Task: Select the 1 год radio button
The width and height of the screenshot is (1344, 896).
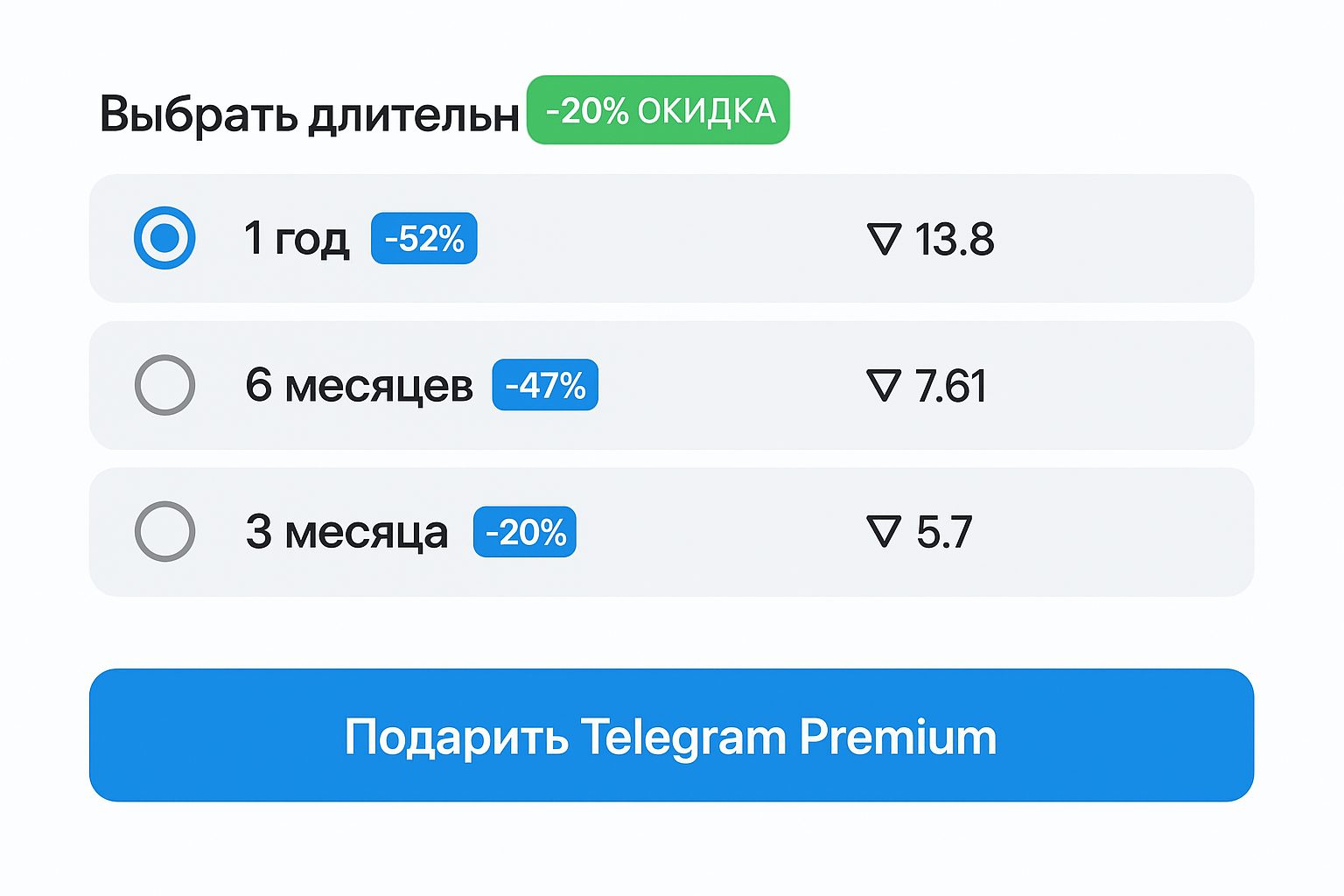Action: pyautogui.click(x=164, y=238)
